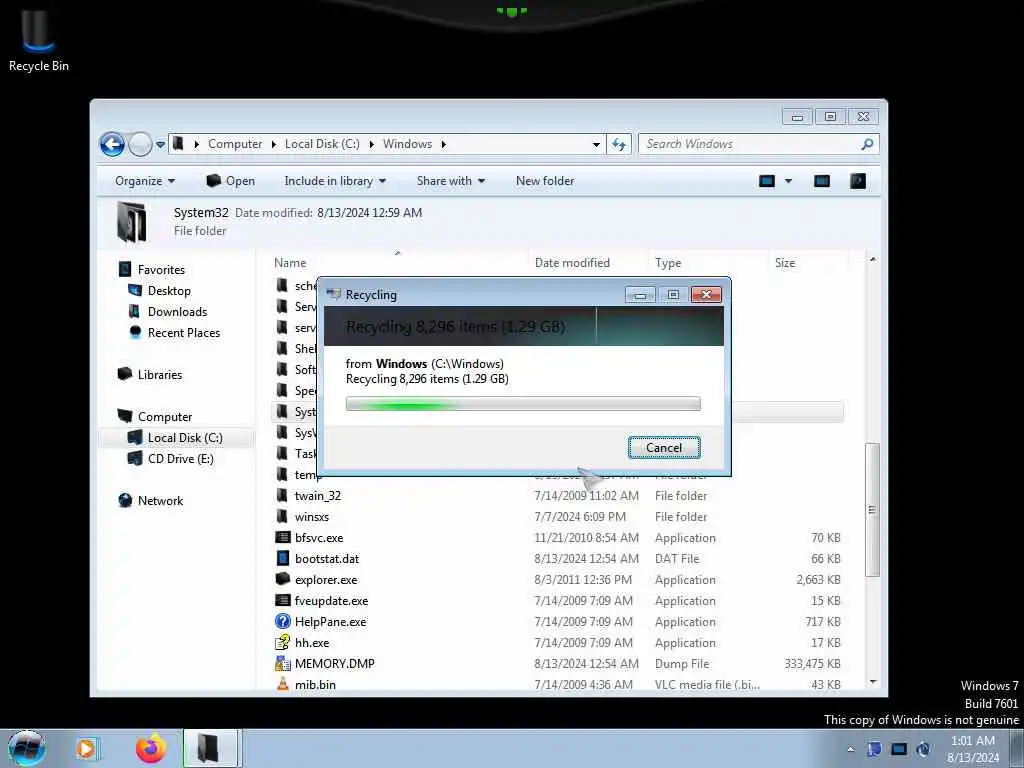The height and width of the screenshot is (768, 1024).
Task: Launch Windows Media Player from taskbar
Action: point(86,748)
